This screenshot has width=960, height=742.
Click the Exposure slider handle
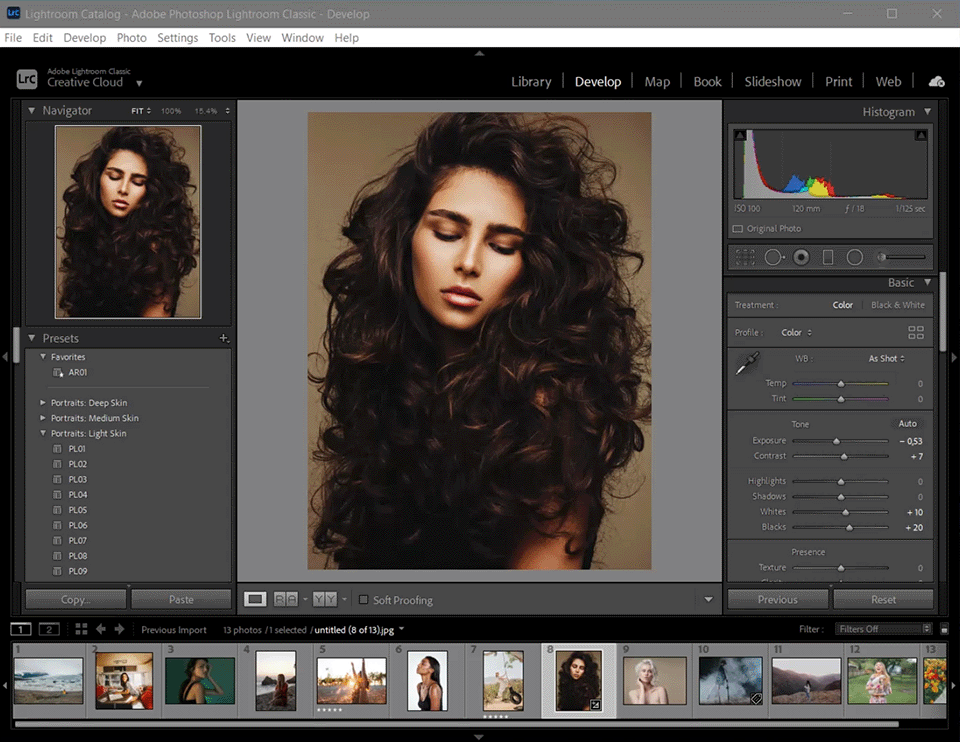(x=836, y=441)
